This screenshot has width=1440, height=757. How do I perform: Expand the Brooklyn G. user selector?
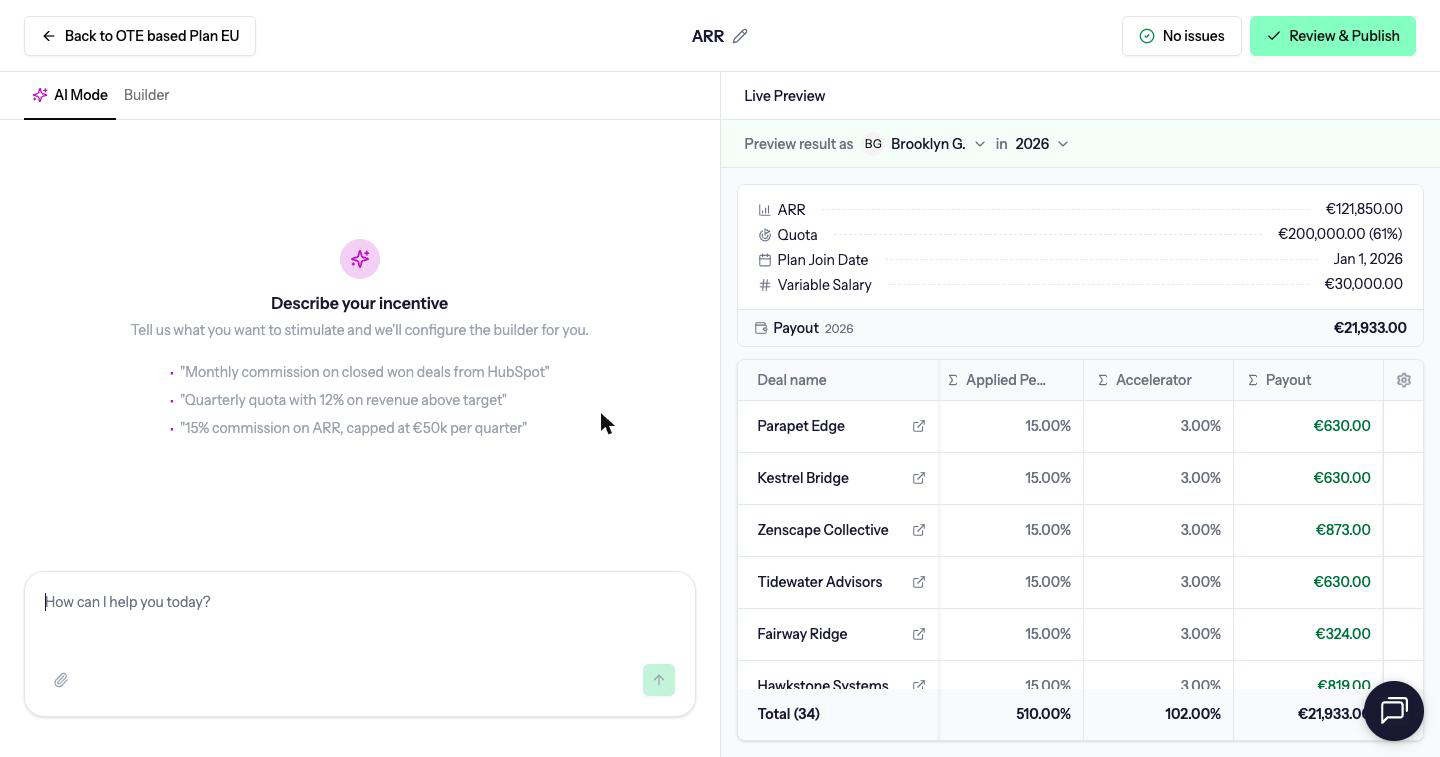pos(925,144)
